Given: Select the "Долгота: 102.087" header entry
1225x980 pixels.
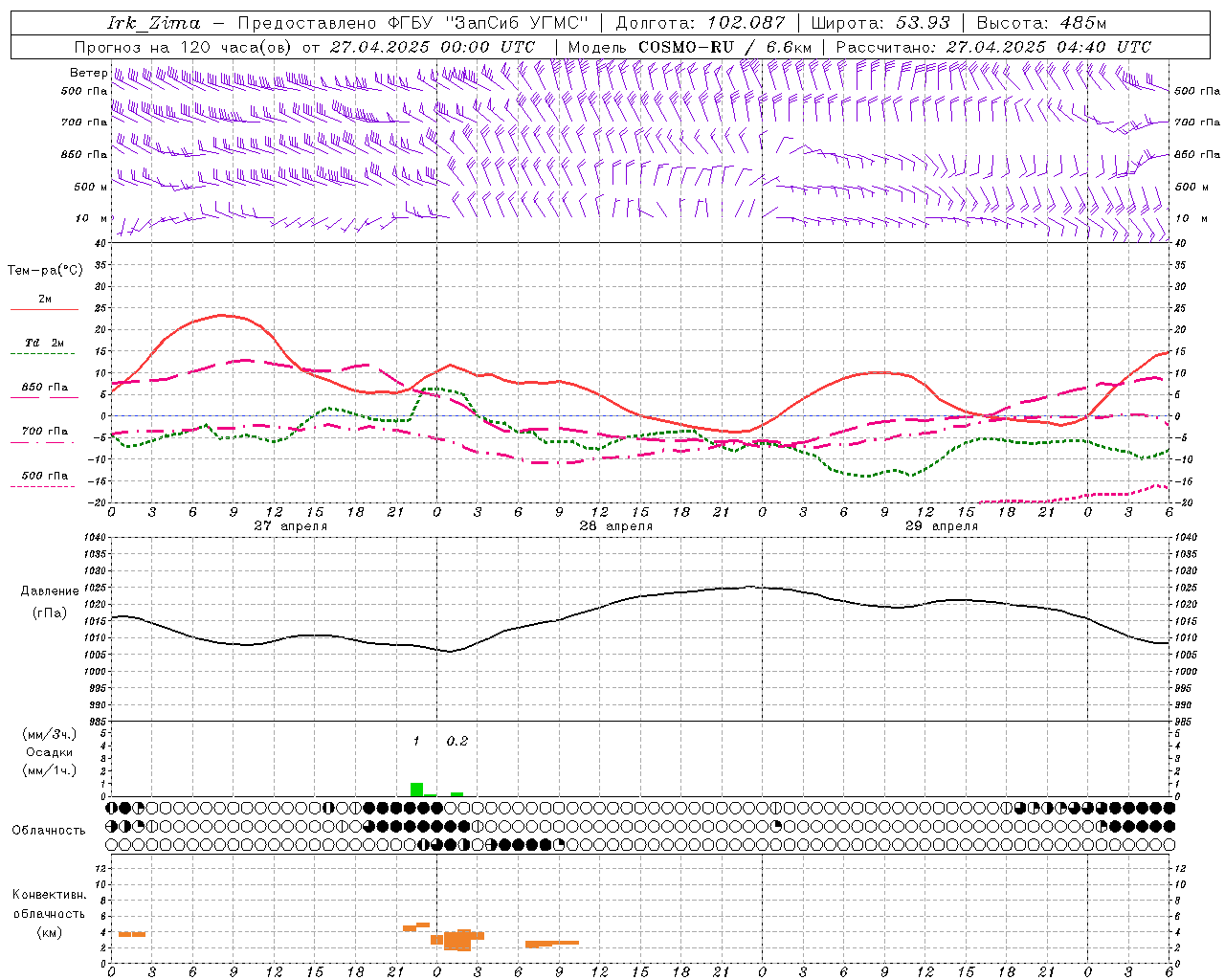Looking at the screenshot, I should (700, 23).
